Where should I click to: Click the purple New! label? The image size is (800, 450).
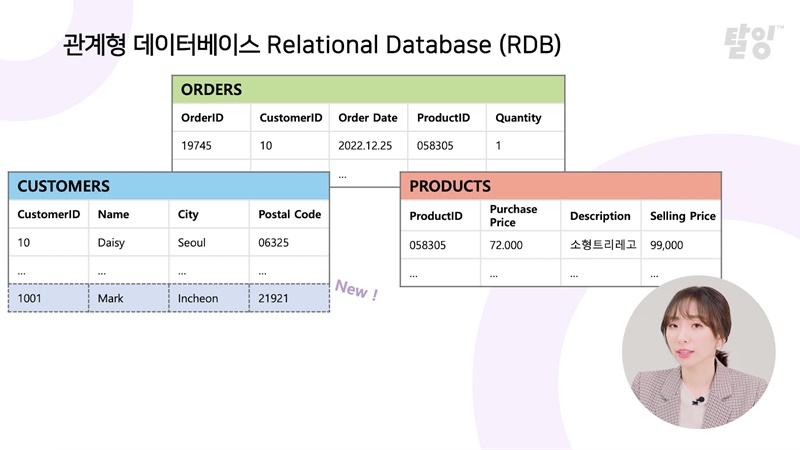[x=357, y=290]
